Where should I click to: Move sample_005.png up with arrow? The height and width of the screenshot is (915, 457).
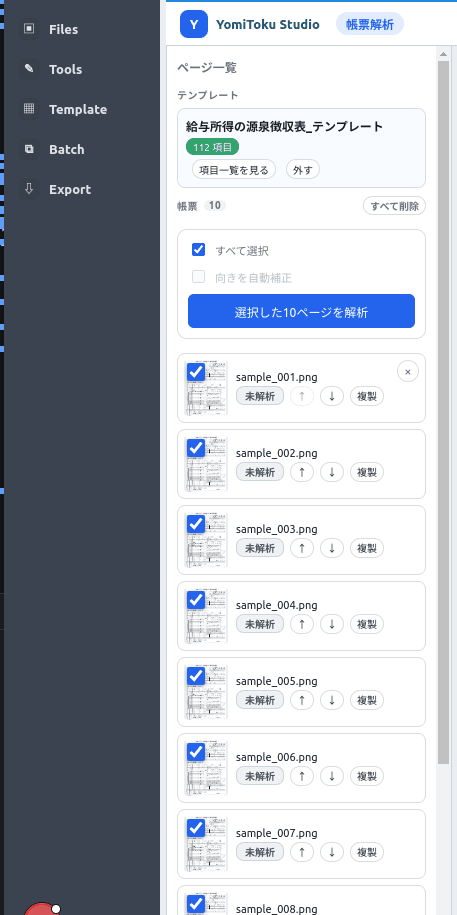(302, 700)
